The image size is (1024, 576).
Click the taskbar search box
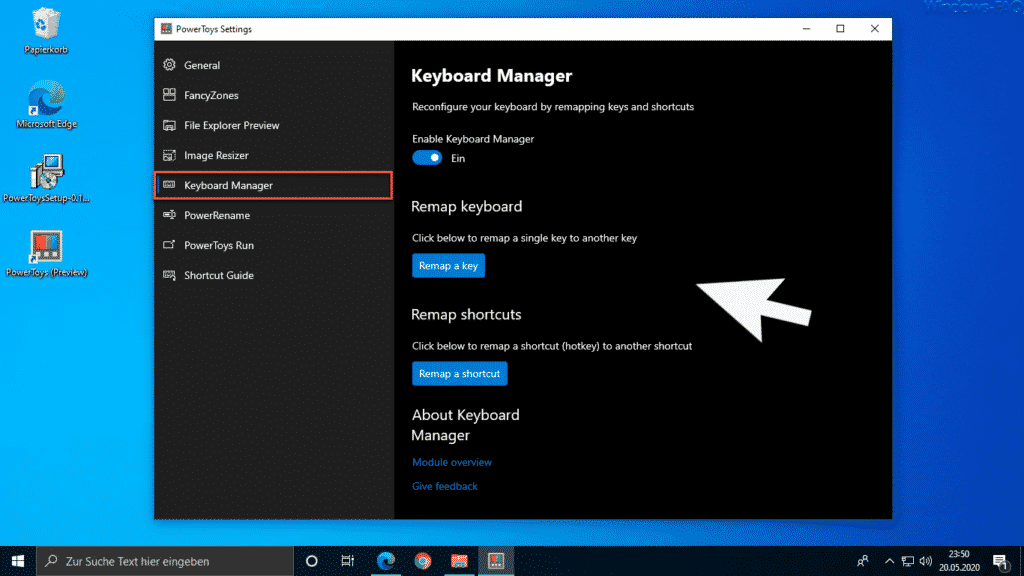tap(165, 561)
